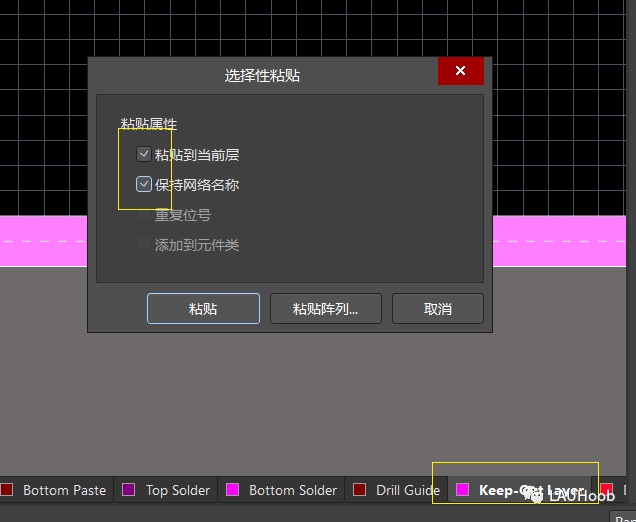
Task: Switch to the Bottom Paste layer tab
Action: tap(56, 490)
